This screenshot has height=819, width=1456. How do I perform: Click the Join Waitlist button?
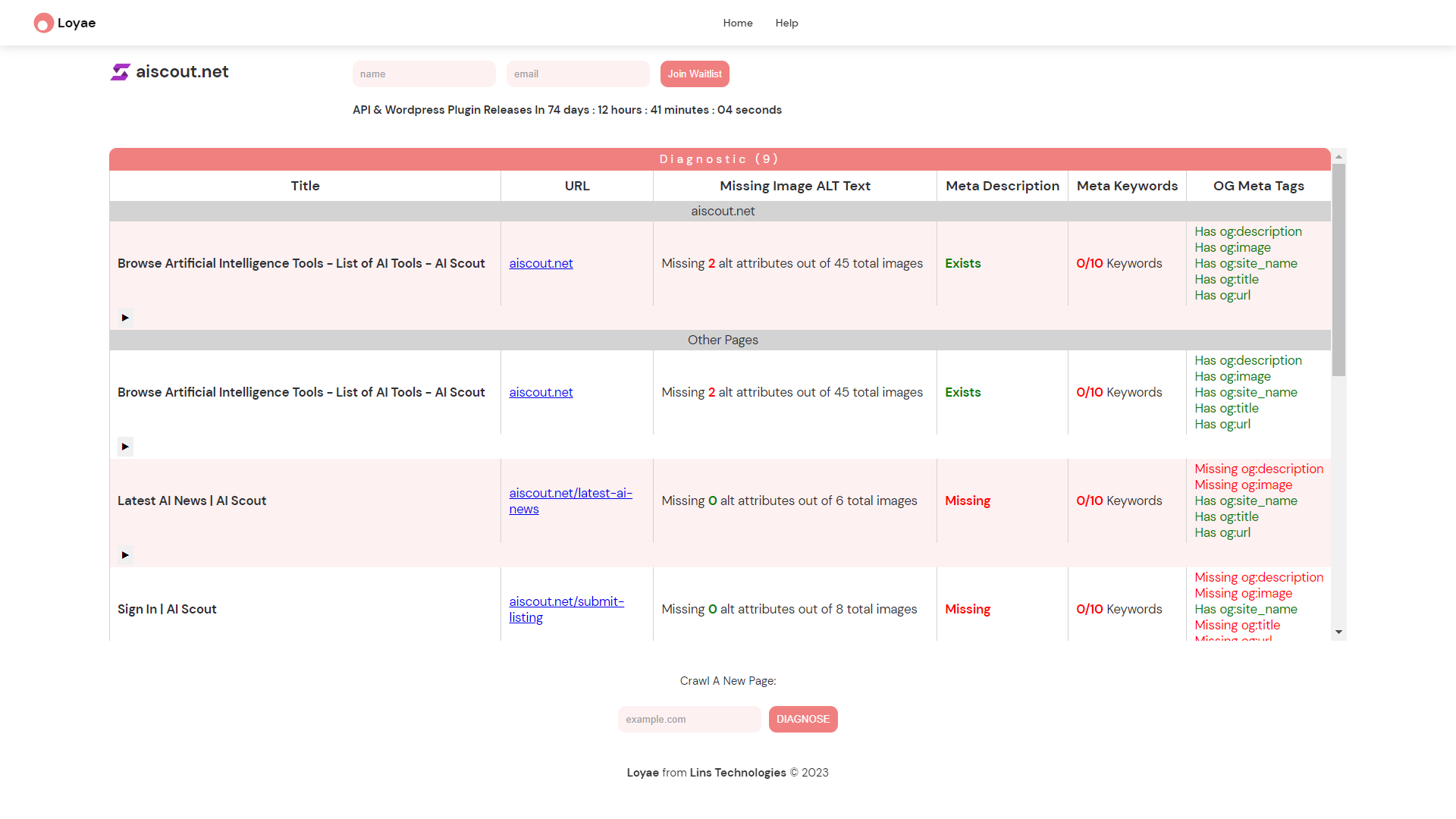(695, 74)
